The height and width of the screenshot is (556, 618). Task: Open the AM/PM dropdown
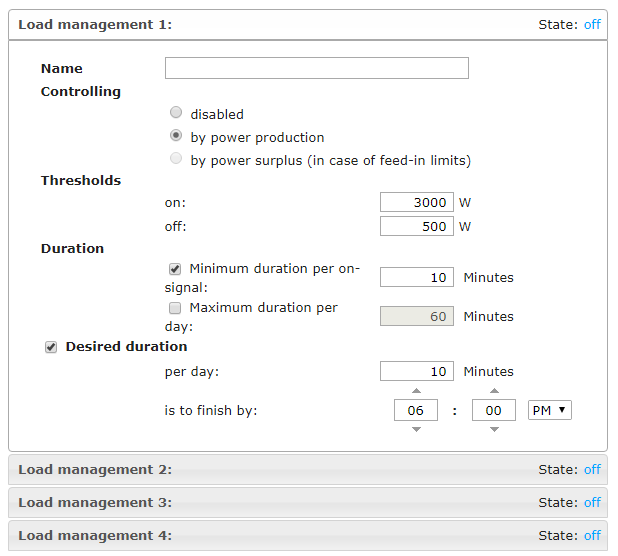tap(549, 410)
